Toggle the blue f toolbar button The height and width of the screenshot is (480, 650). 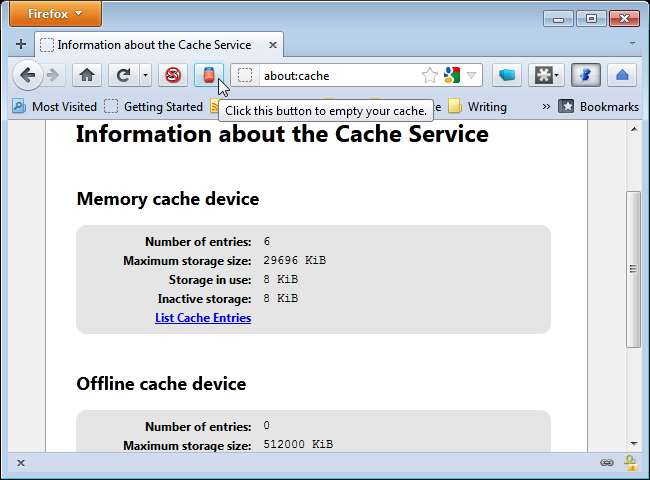585,75
